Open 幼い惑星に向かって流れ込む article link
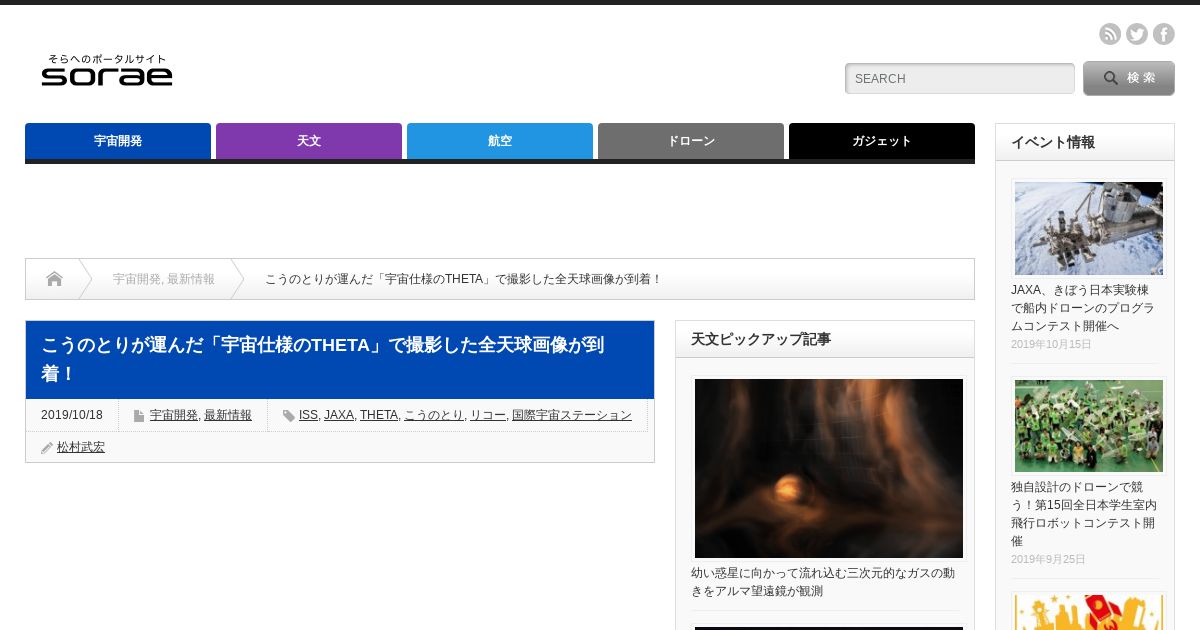Screen dimensions: 1200x630 [823, 582]
